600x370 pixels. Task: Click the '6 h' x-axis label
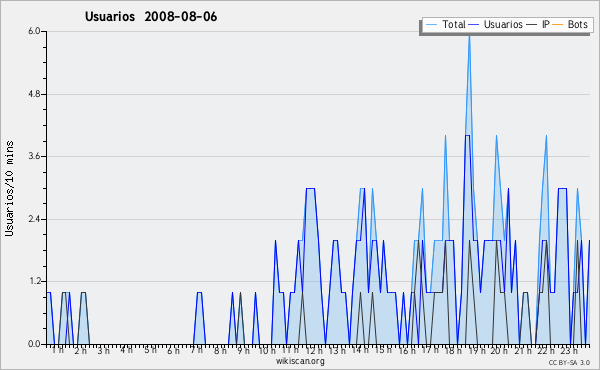(x=173, y=350)
